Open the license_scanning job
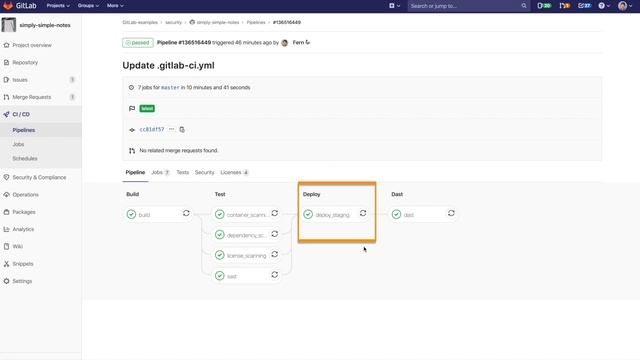Viewport: 640px width, 360px height. (x=247, y=256)
